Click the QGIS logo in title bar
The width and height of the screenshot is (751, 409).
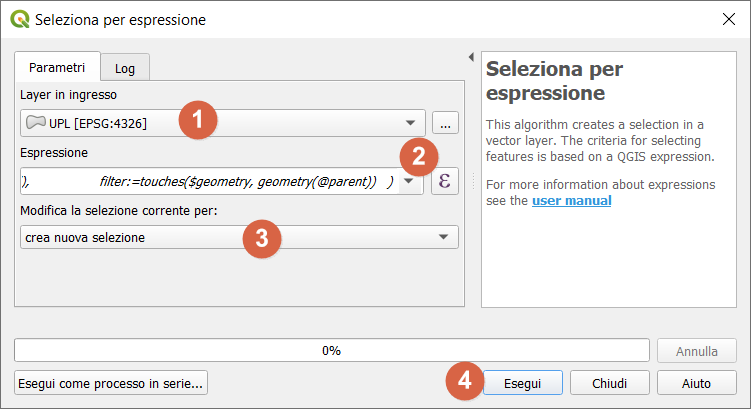[x=19, y=19]
